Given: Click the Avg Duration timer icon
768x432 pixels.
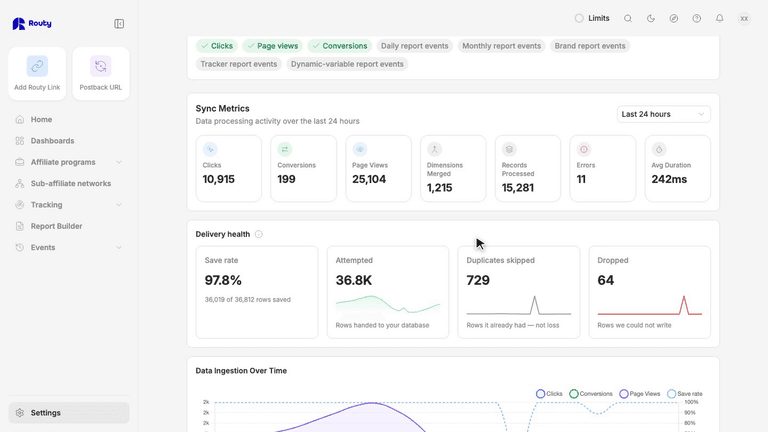Looking at the screenshot, I should click(x=659, y=149).
